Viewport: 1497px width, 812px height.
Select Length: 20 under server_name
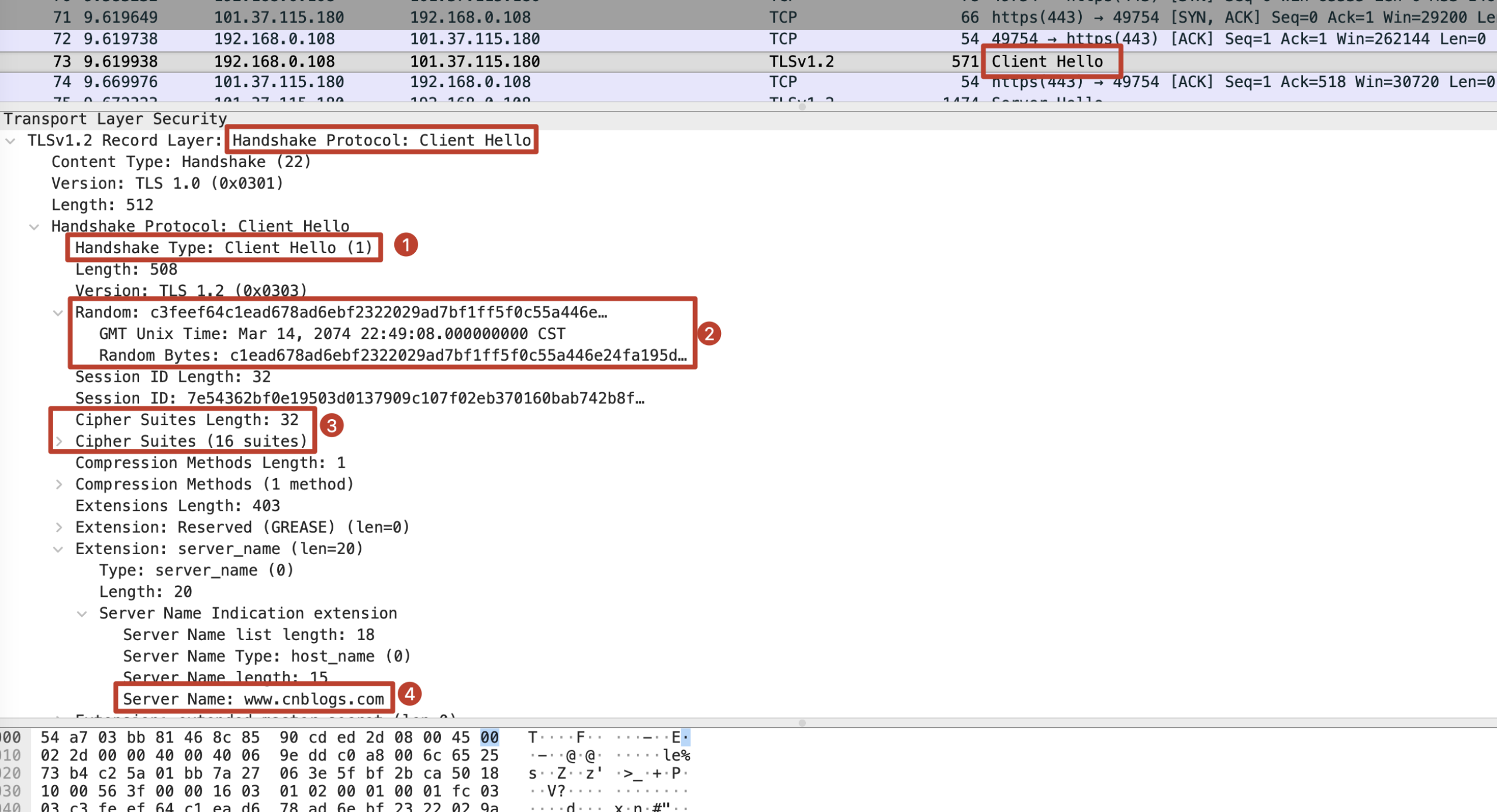tap(146, 592)
